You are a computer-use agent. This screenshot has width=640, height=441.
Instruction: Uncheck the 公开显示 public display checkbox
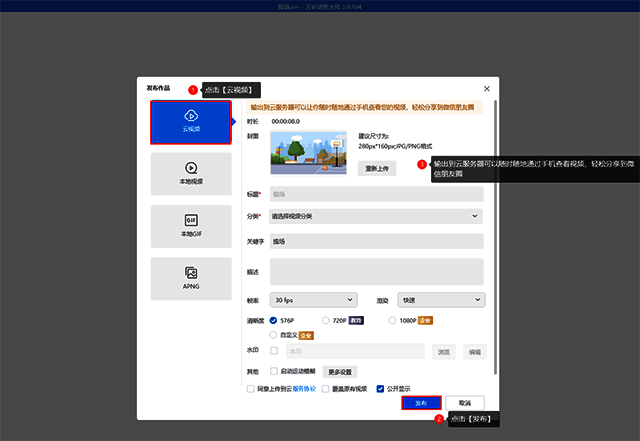click(x=380, y=389)
